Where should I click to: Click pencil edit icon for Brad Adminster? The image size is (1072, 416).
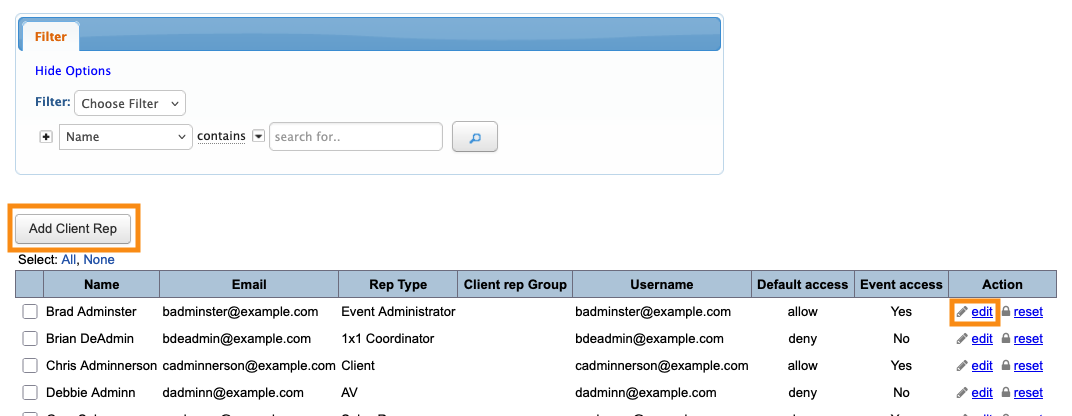pos(962,312)
